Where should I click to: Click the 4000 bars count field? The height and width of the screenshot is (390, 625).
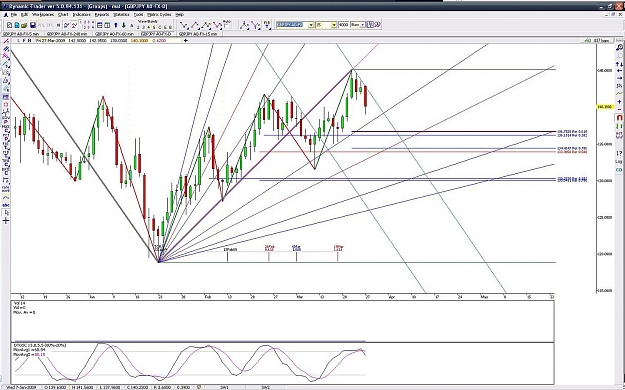point(344,25)
